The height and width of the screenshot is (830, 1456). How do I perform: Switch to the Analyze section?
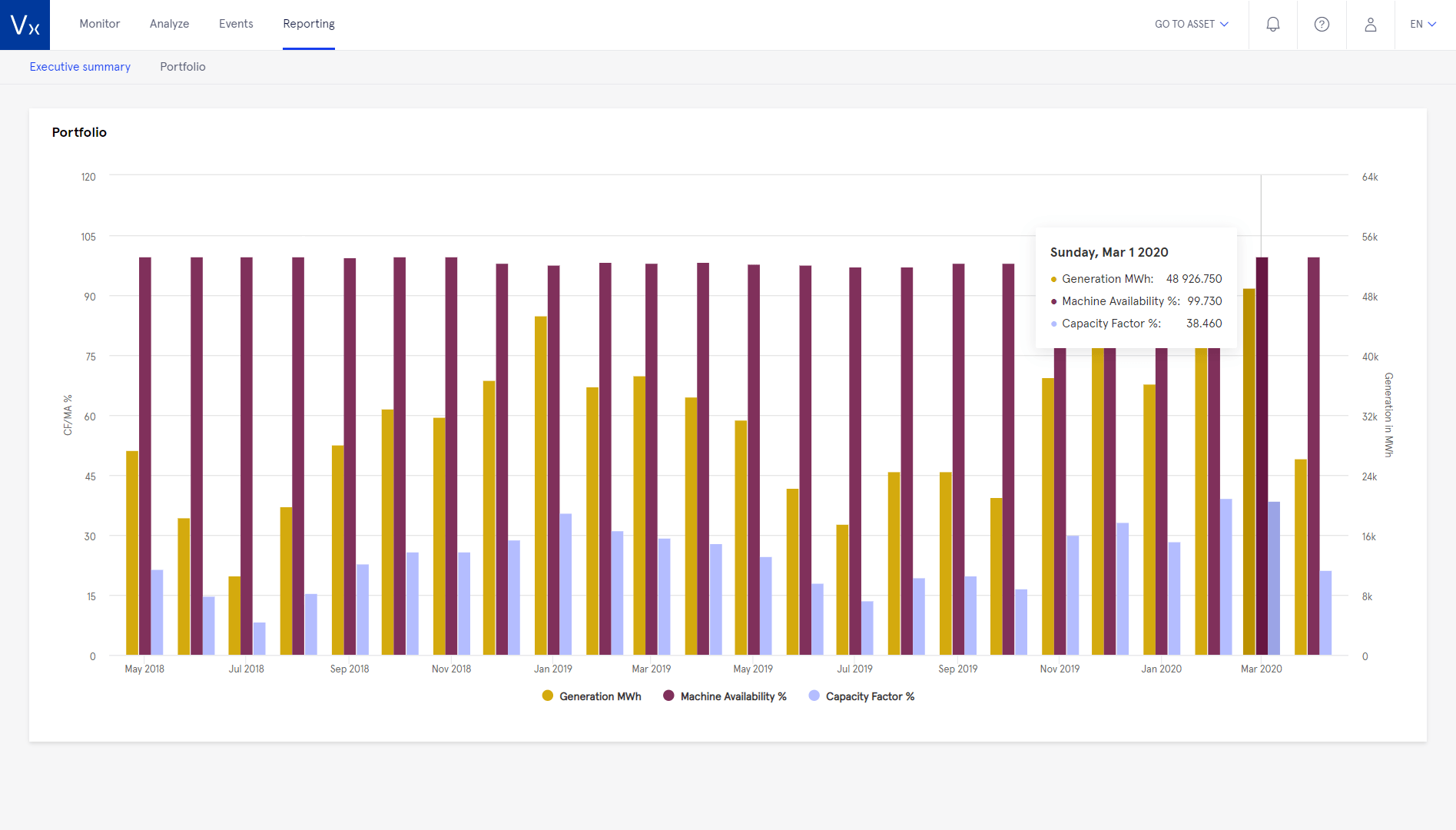pos(170,24)
